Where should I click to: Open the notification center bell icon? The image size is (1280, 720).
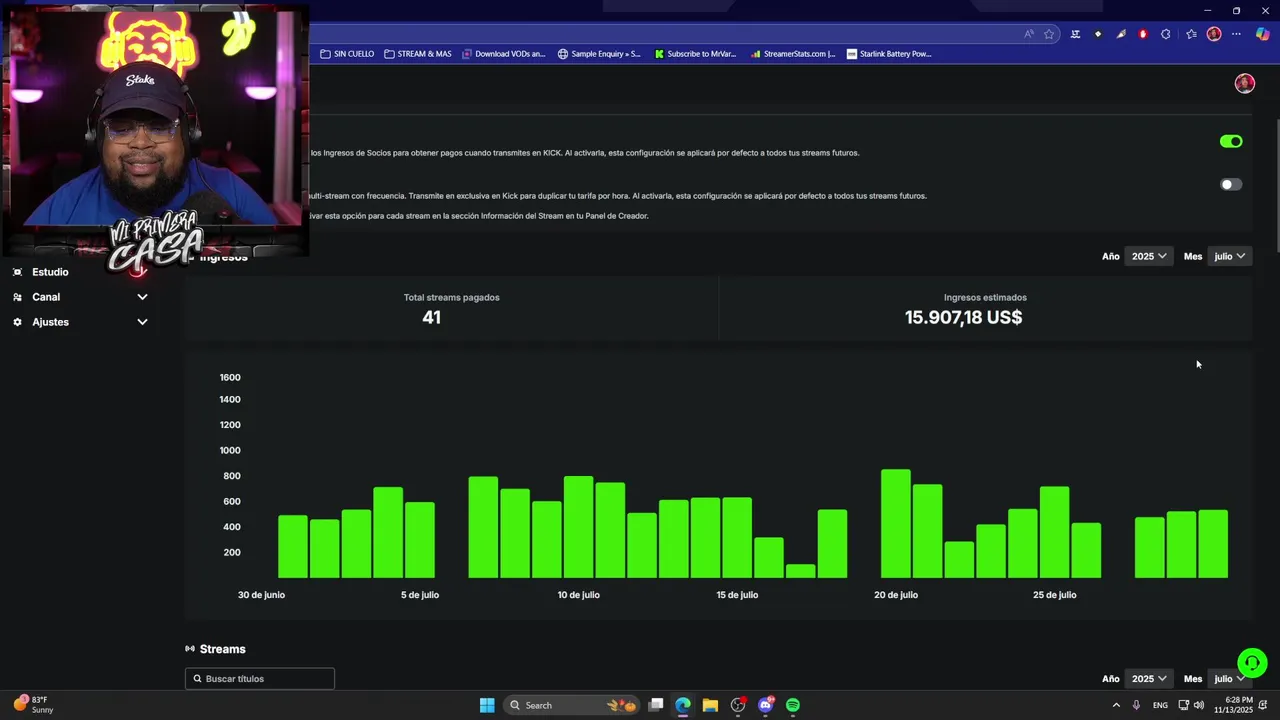[1263, 705]
